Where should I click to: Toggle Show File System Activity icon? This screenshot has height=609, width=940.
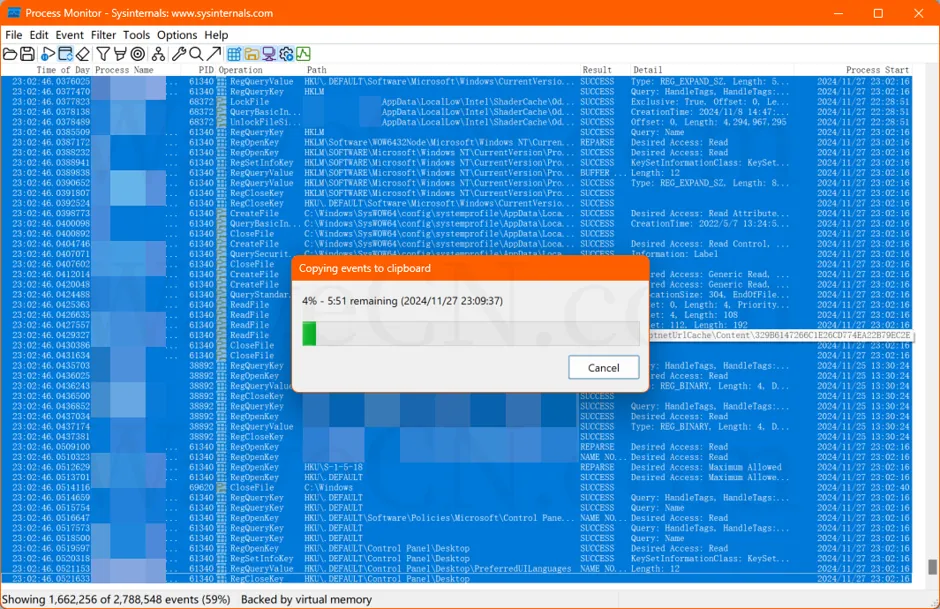pos(251,54)
